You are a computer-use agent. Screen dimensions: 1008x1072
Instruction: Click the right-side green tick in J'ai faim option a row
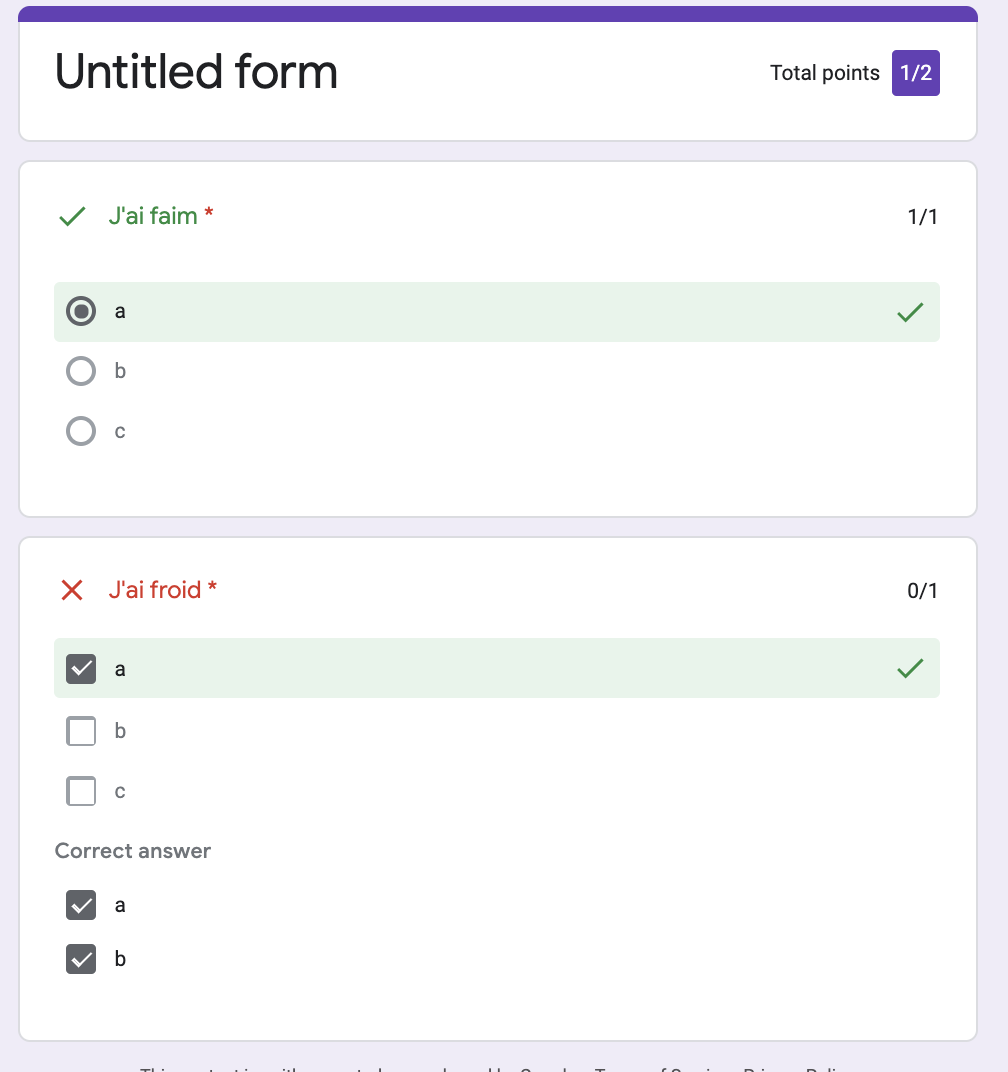tap(910, 312)
